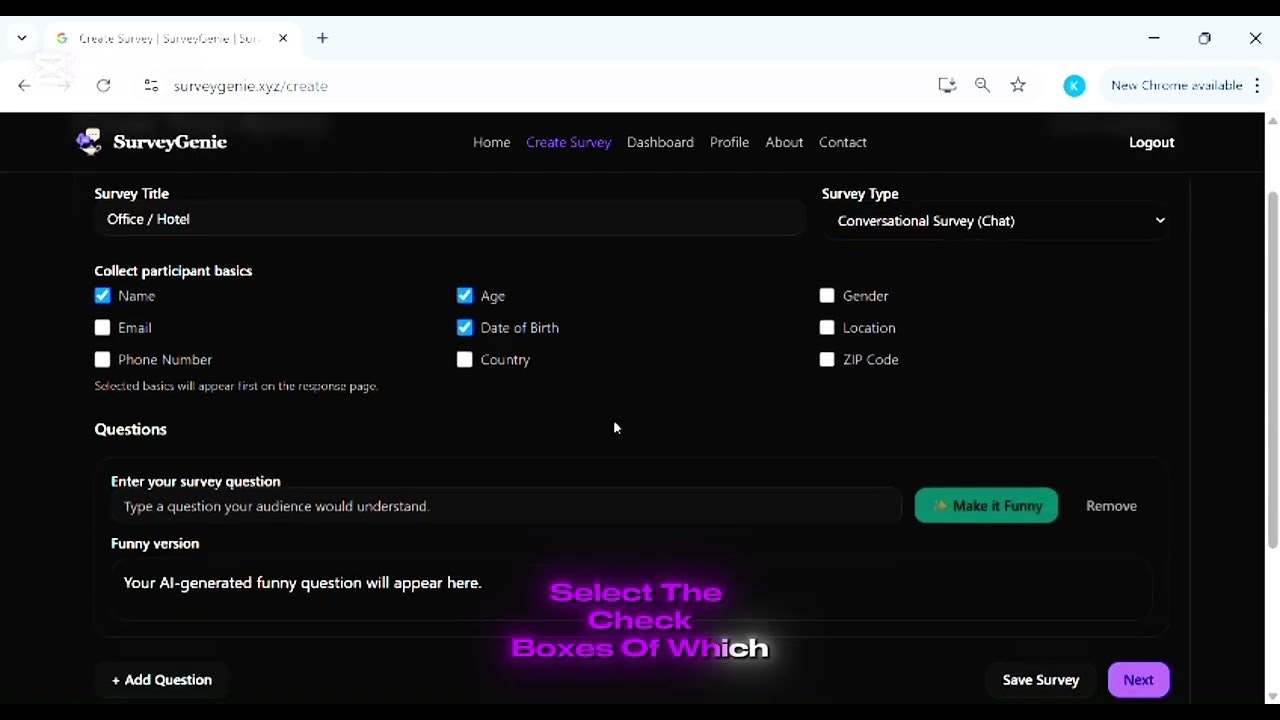Open the cast-to-device icon
Image resolution: width=1280 pixels, height=720 pixels.
tap(947, 85)
